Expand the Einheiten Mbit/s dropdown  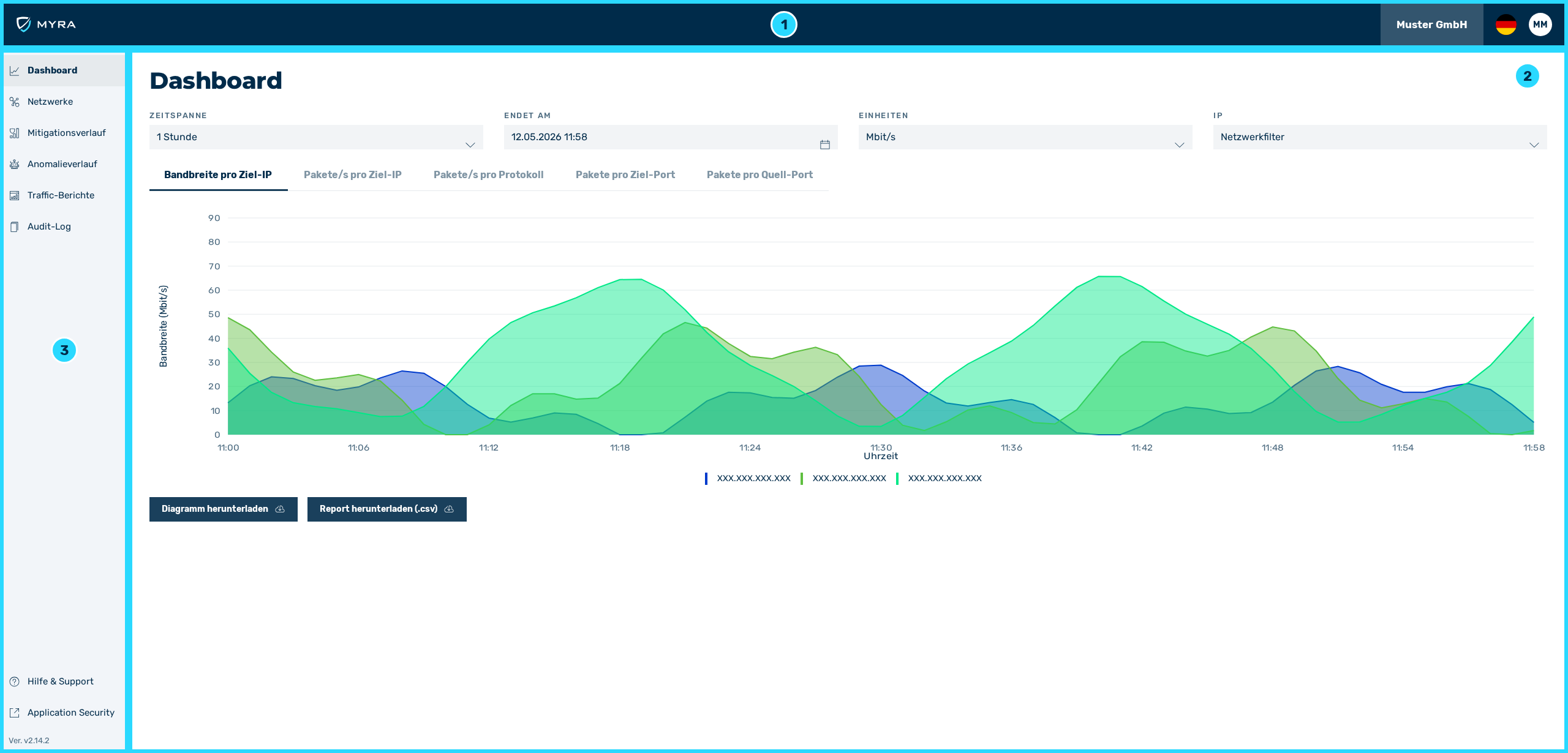(1025, 137)
